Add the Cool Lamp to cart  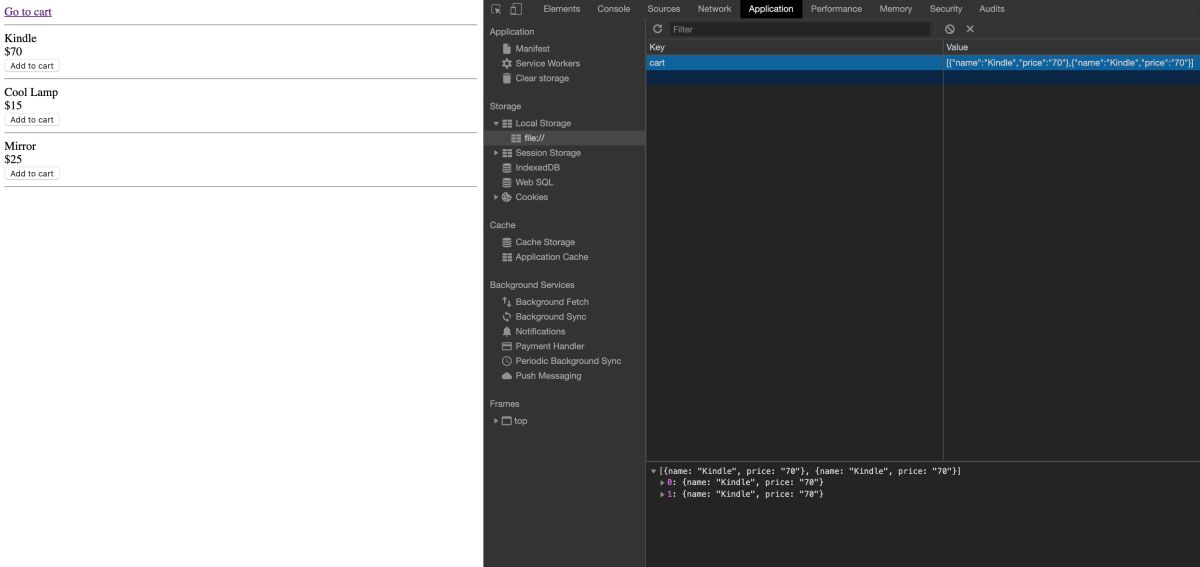pos(32,120)
